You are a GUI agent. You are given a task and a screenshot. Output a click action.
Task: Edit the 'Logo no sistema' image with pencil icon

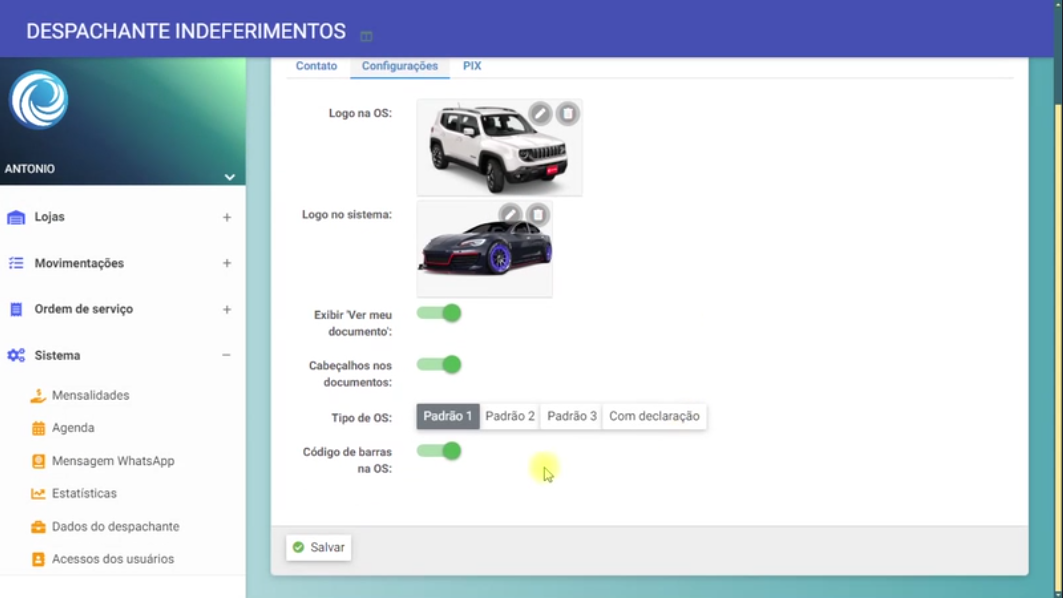pos(510,214)
